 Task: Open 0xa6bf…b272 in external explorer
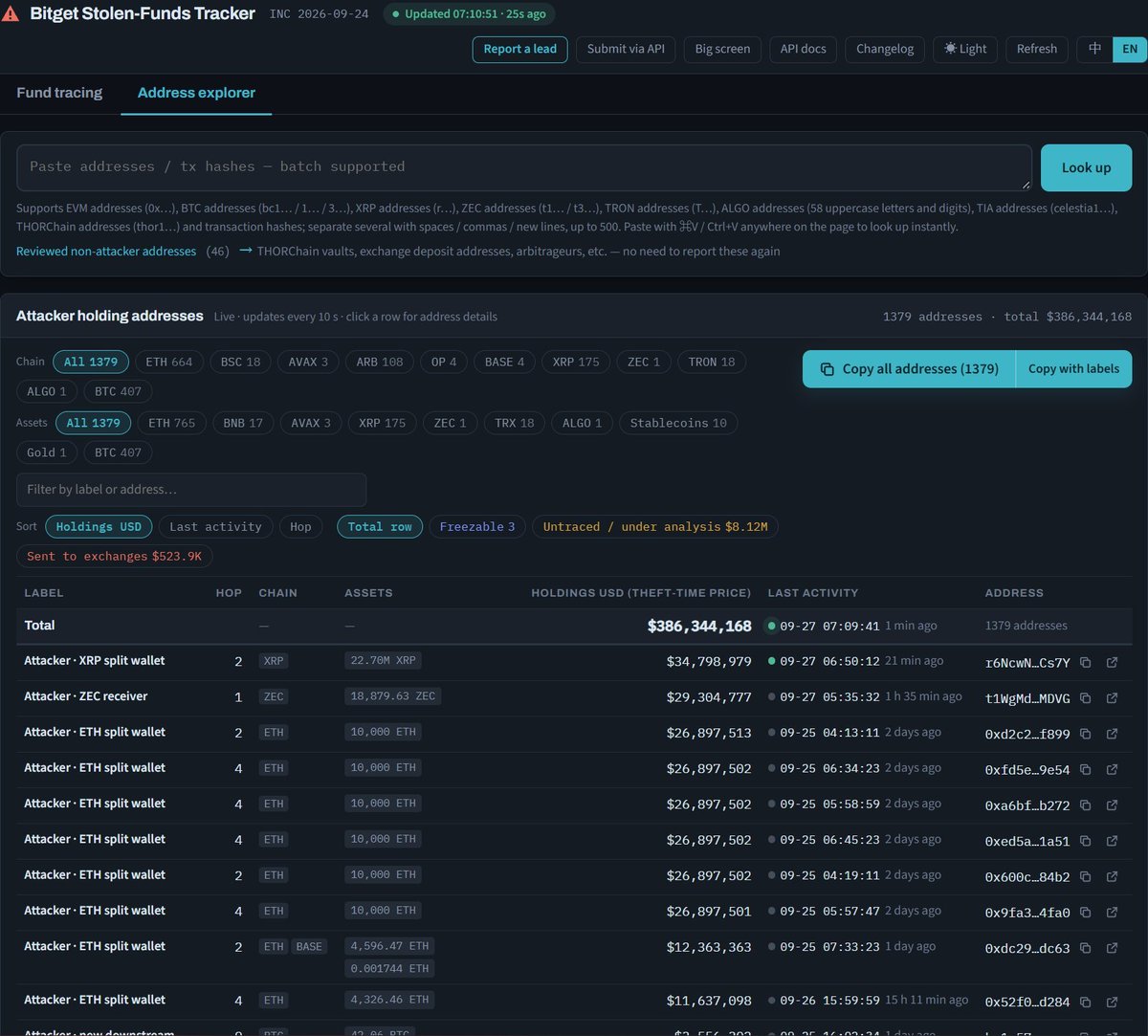tap(1112, 805)
